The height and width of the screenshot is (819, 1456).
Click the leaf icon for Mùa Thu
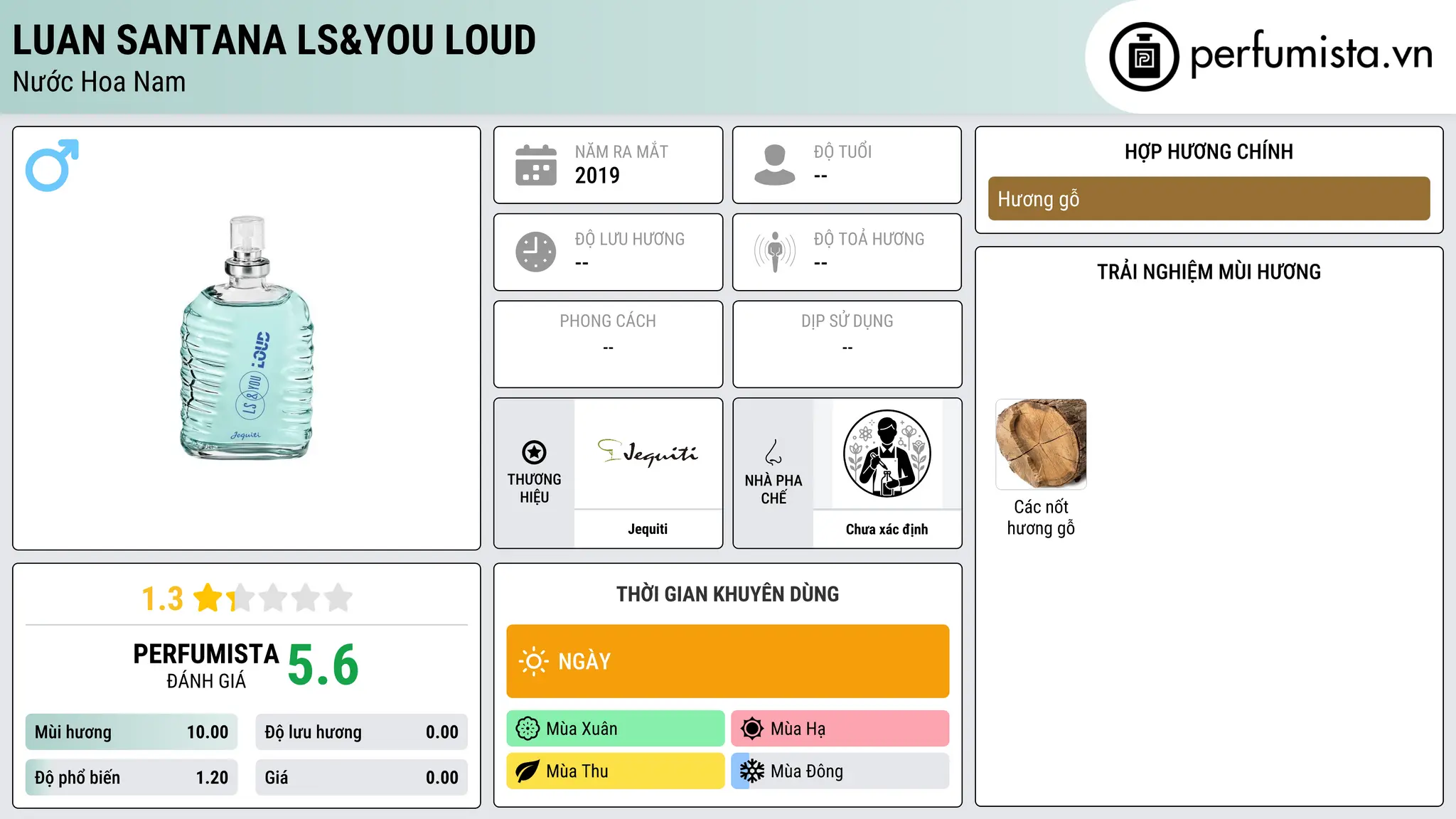(528, 771)
